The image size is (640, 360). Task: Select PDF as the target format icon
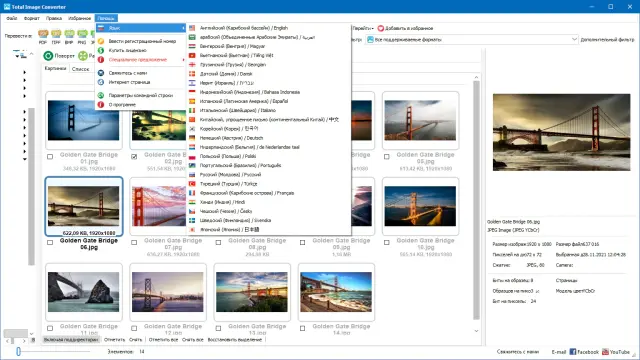click(x=43, y=34)
